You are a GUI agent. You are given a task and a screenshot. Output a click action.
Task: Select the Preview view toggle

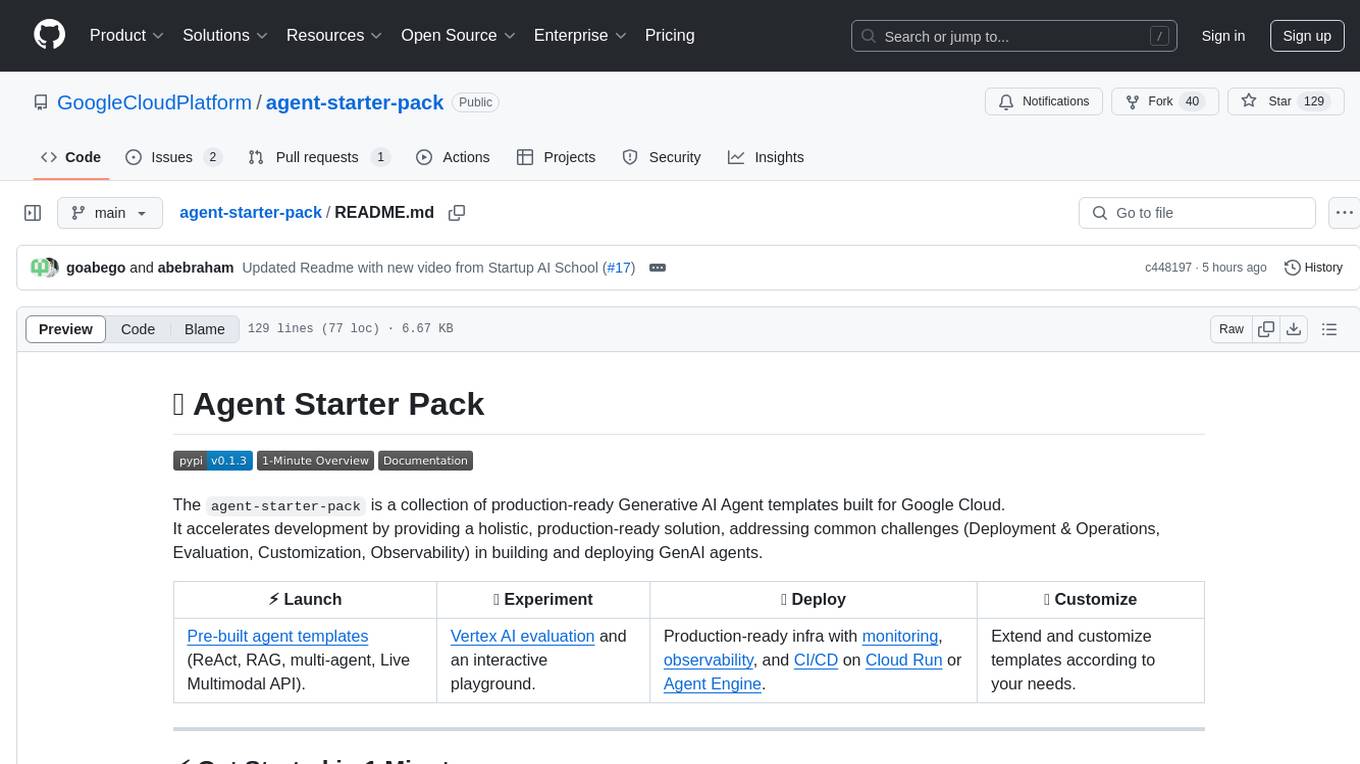(x=66, y=329)
